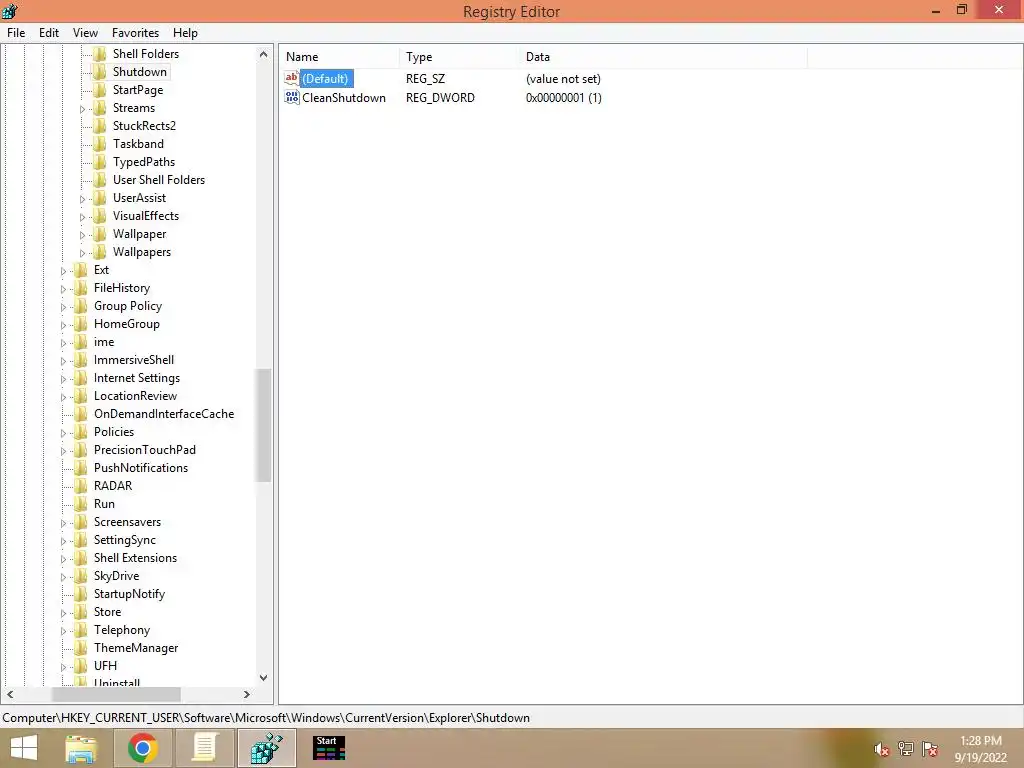Sort values by the Name column header
Viewport: 1024px width, 768px height.
pyautogui.click(x=339, y=57)
